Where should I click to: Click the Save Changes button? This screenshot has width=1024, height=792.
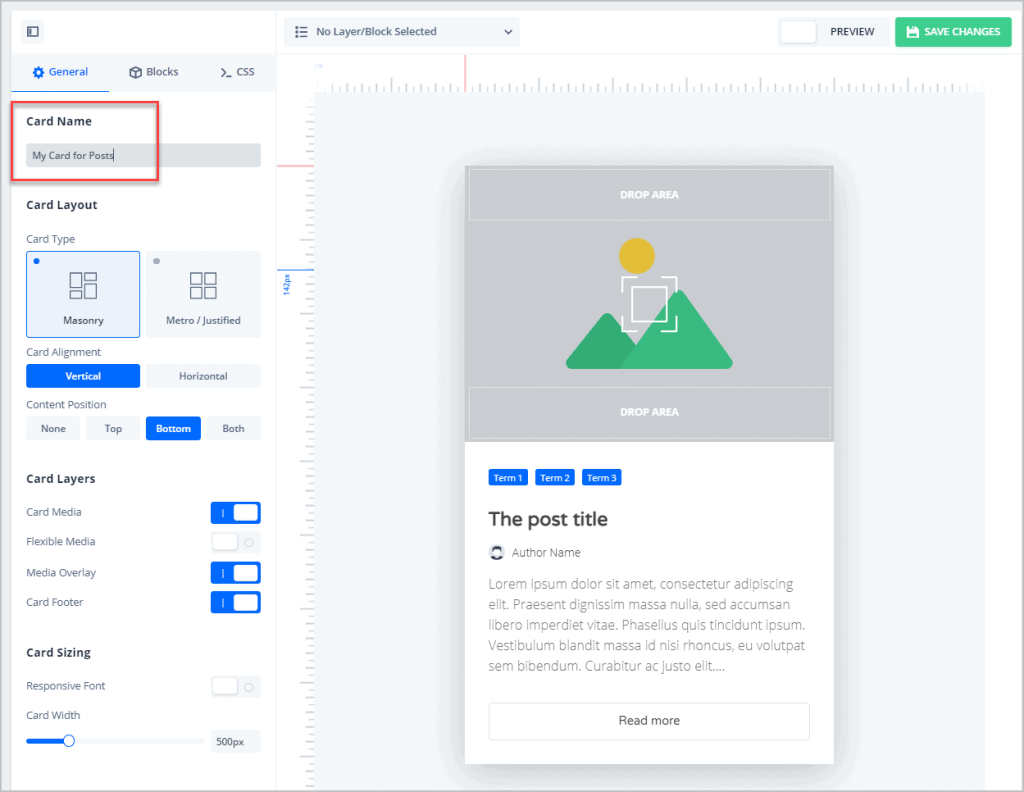tap(952, 32)
